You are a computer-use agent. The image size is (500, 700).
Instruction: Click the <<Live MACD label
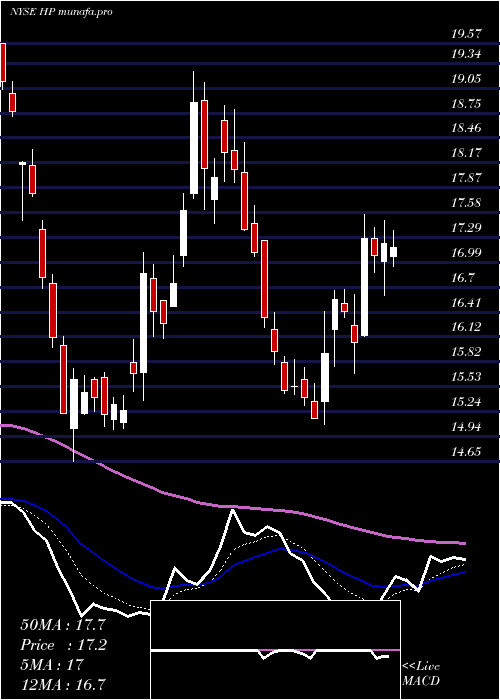[421, 674]
